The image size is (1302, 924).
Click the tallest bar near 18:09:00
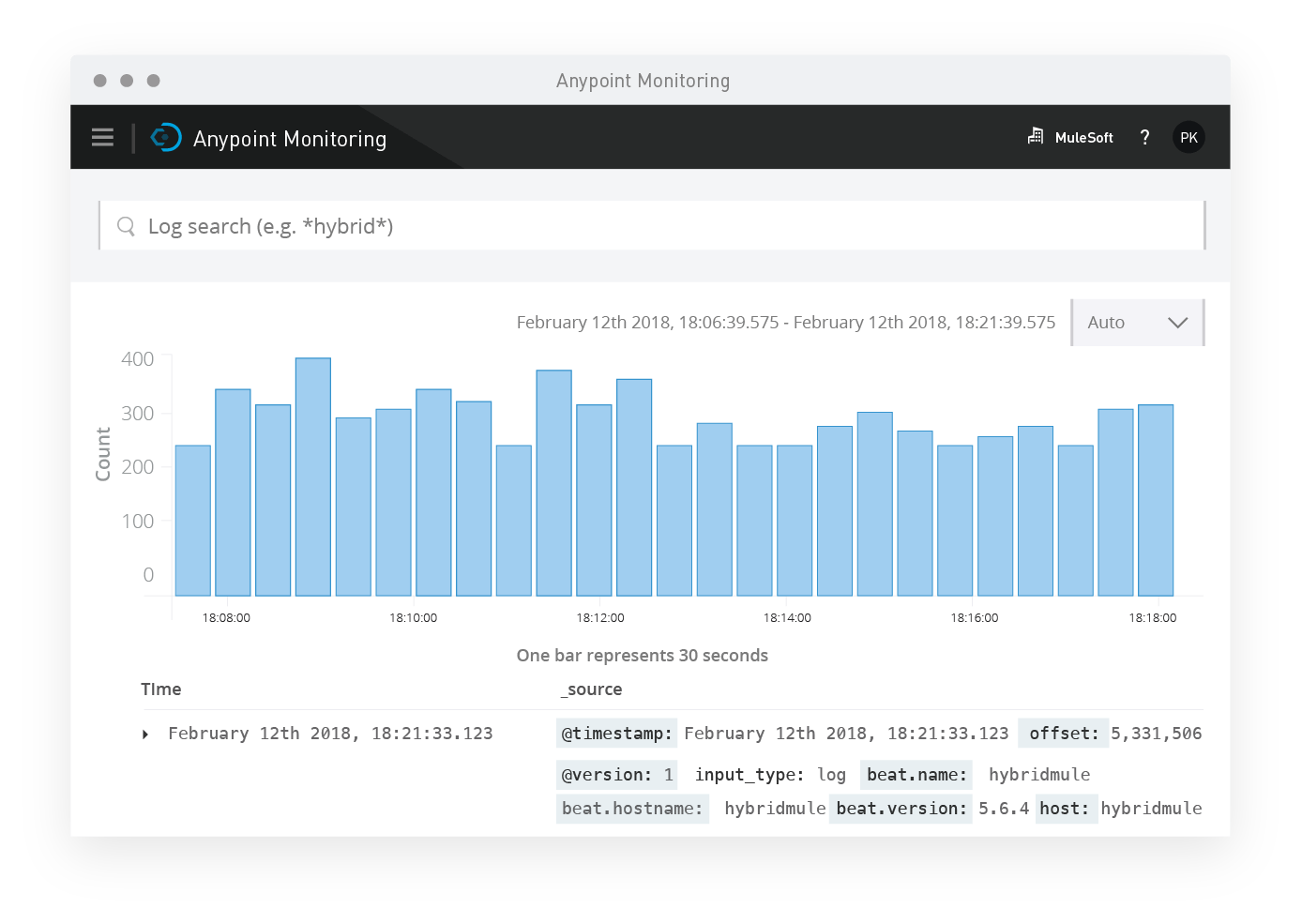(x=313, y=477)
